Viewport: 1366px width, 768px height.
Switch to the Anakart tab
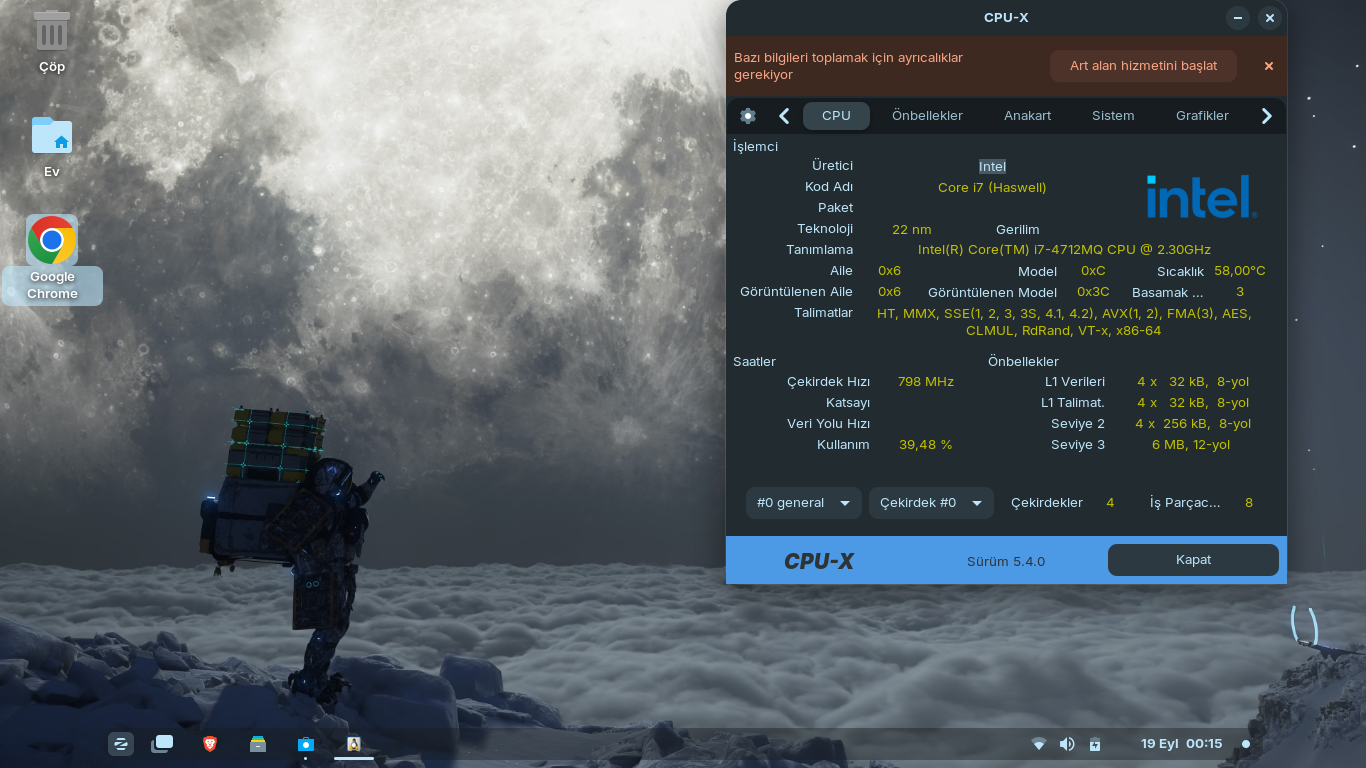[1027, 116]
